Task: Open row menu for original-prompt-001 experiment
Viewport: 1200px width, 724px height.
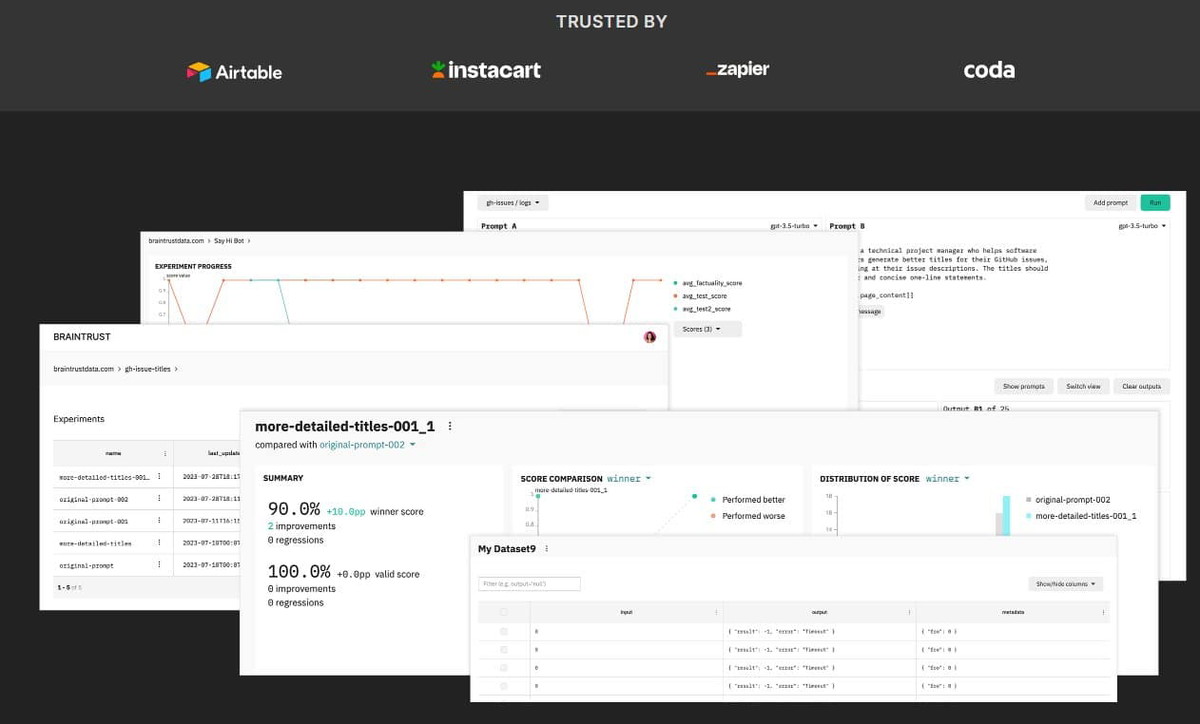Action: tap(159, 521)
